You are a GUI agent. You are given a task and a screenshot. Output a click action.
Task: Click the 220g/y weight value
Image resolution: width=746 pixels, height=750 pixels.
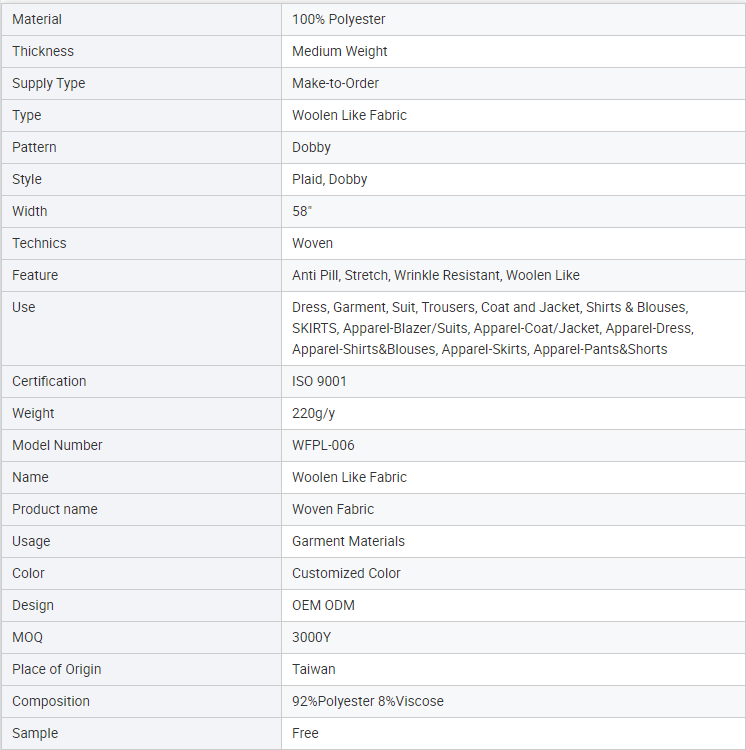coord(313,414)
